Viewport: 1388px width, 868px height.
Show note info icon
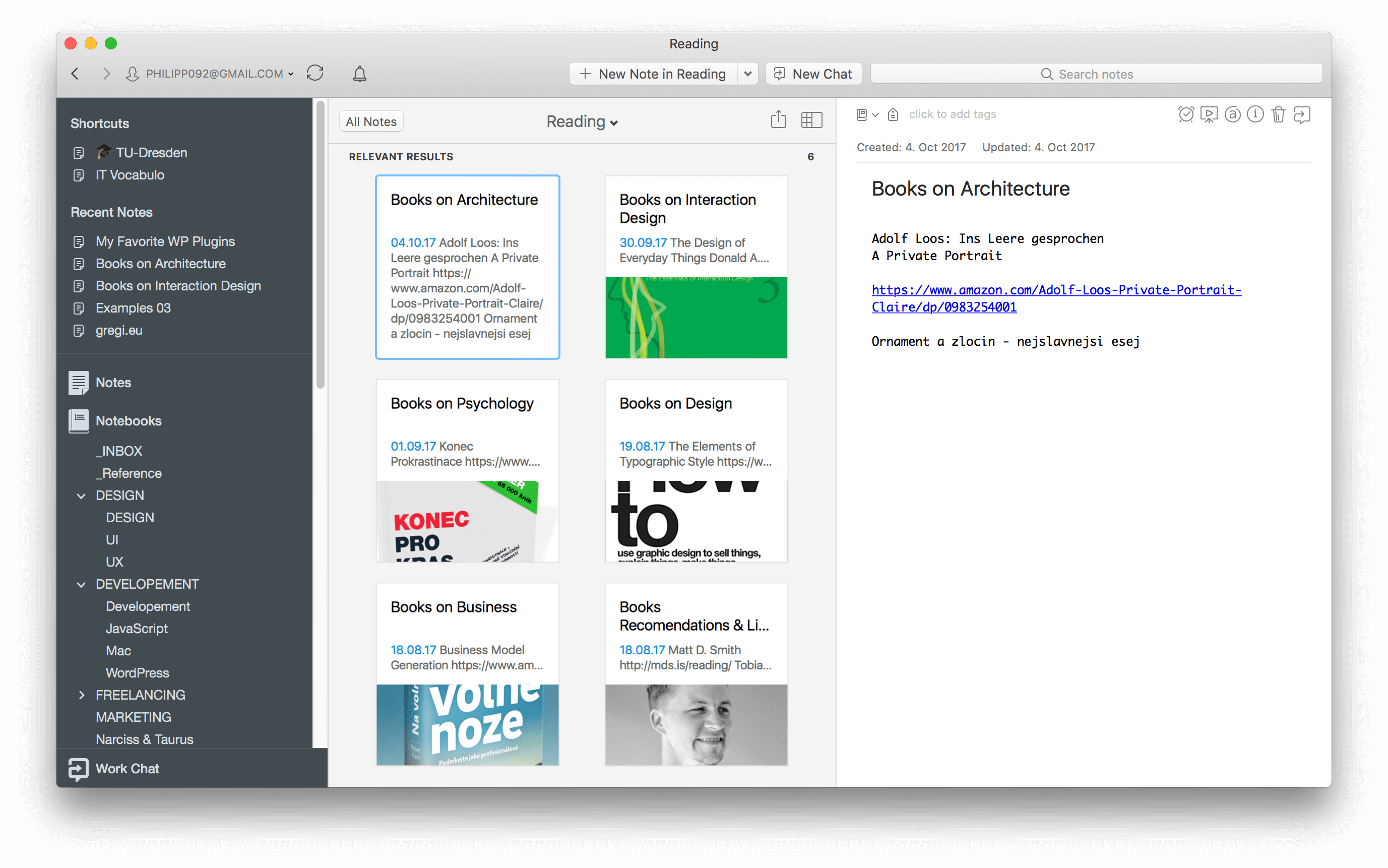tap(1255, 114)
